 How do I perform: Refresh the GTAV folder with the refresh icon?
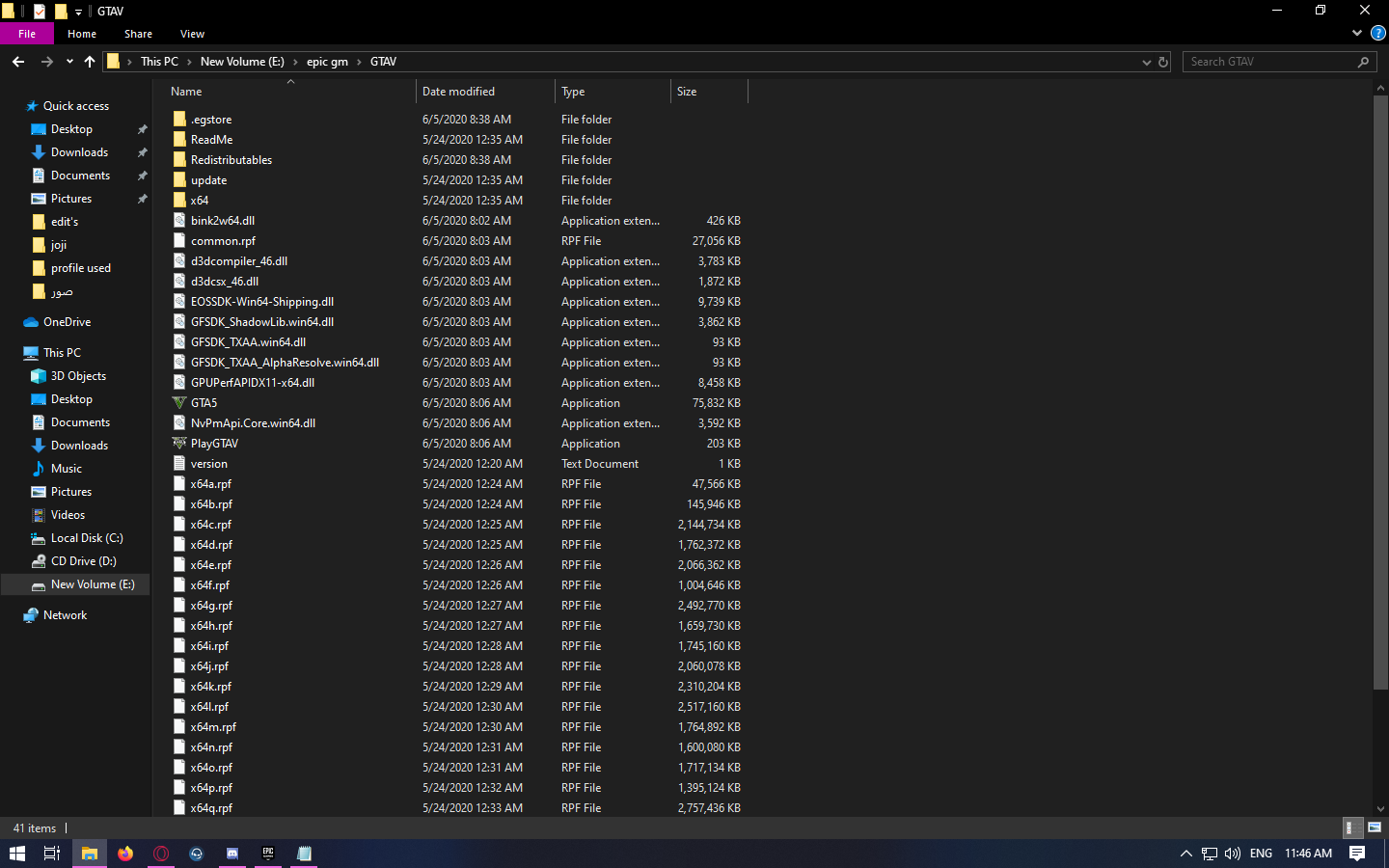pyautogui.click(x=1162, y=61)
